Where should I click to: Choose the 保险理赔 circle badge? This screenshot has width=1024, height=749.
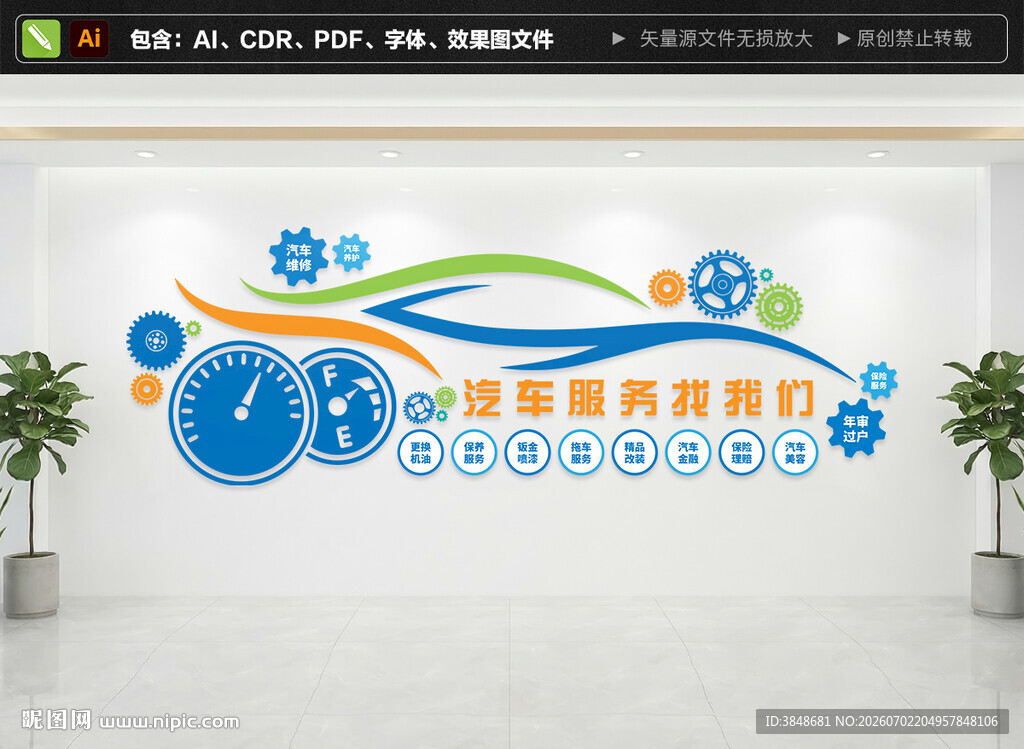(x=742, y=453)
